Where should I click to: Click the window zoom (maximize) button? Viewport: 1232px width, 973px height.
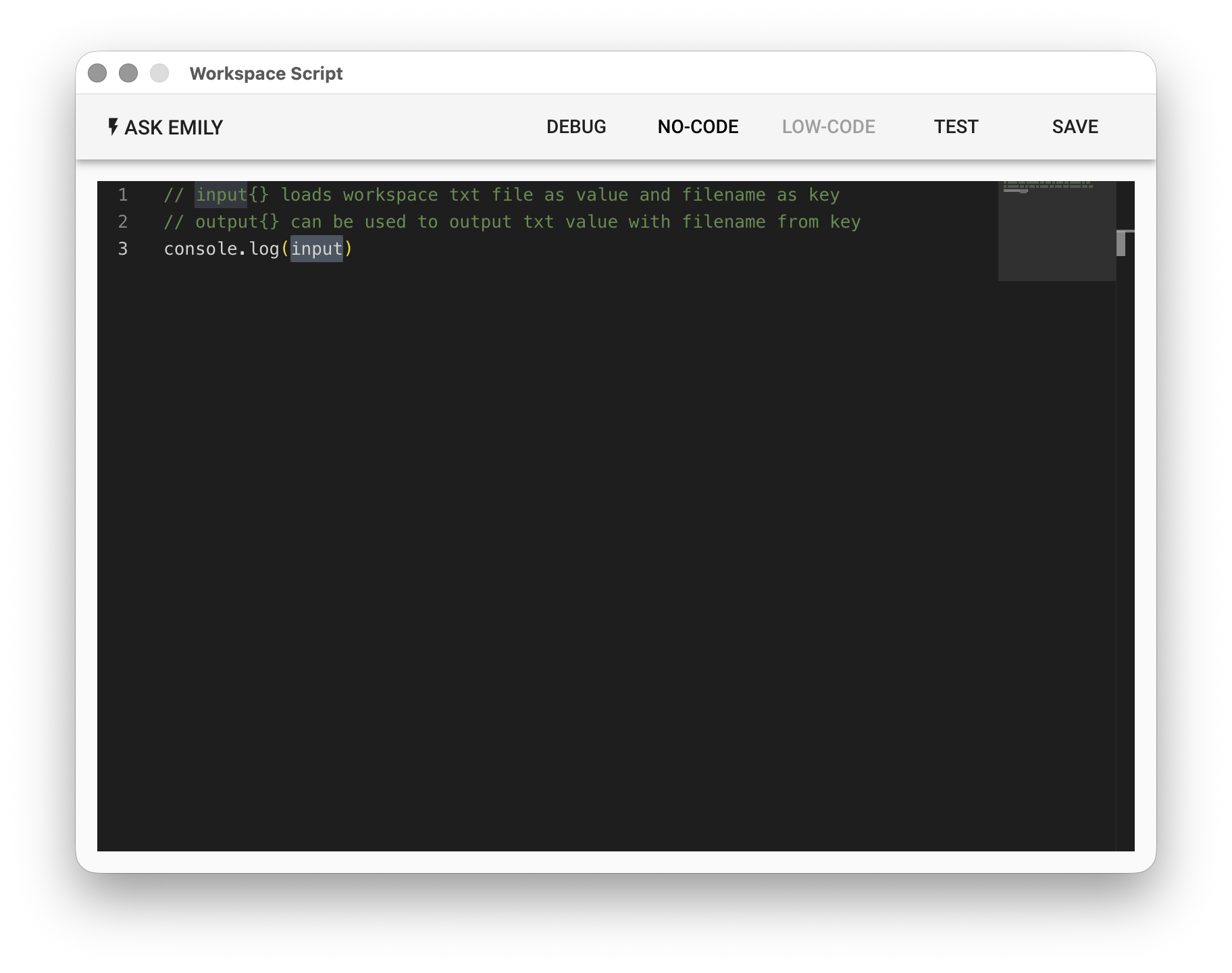[159, 73]
